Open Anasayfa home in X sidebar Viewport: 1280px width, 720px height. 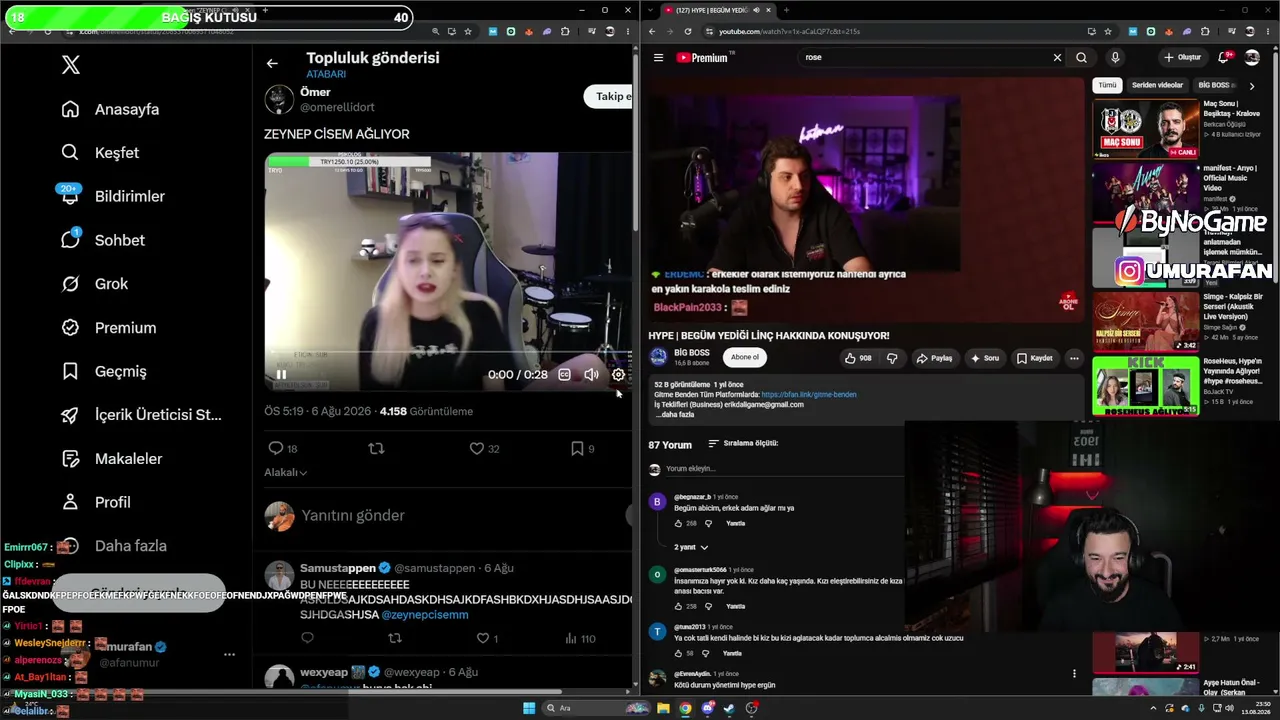(110, 109)
